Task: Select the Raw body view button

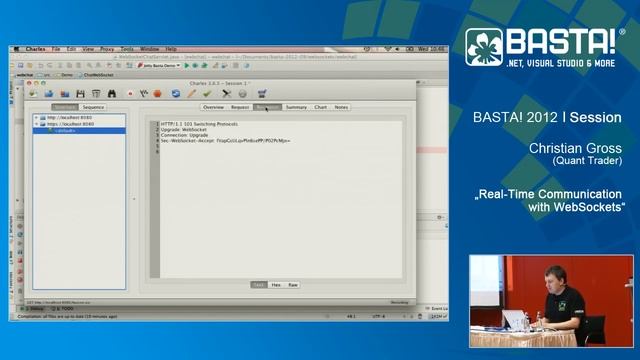Action: click(x=293, y=284)
